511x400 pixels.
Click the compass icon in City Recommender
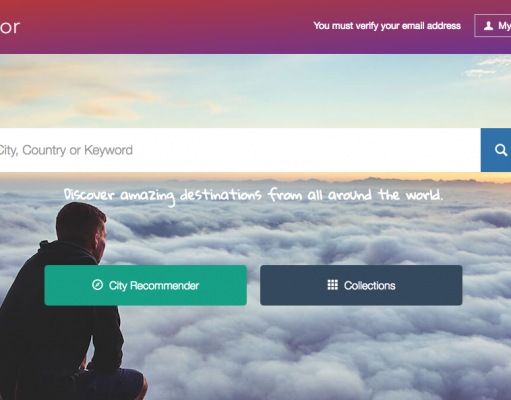pyautogui.click(x=97, y=285)
